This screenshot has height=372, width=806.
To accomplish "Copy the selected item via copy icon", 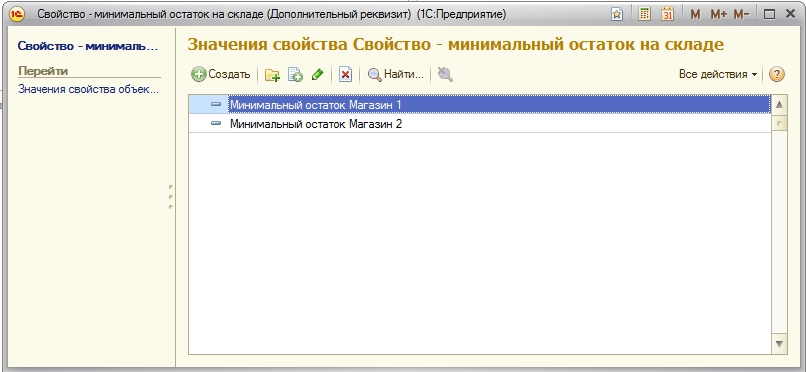I will pyautogui.click(x=295, y=75).
